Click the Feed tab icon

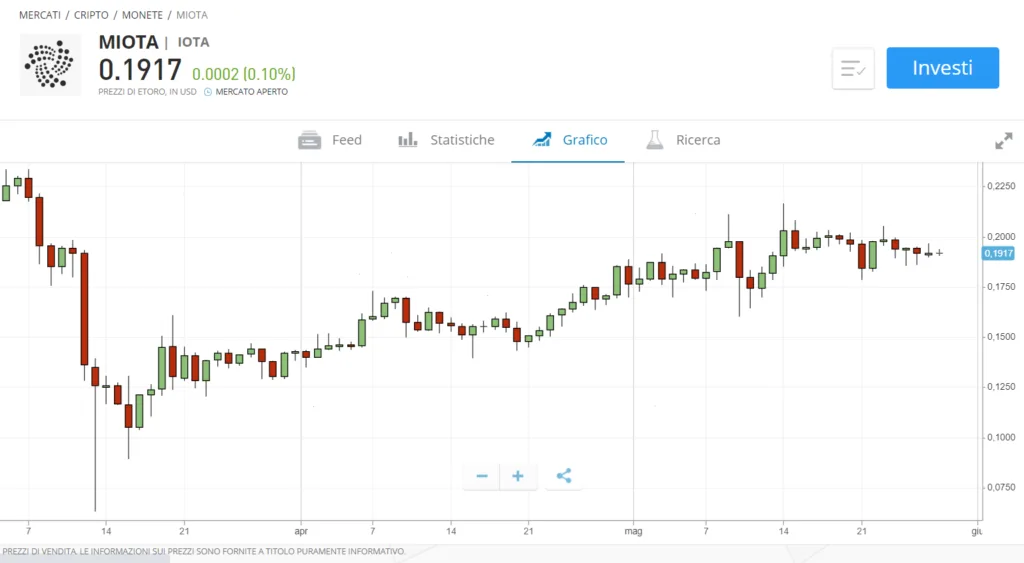pos(310,140)
